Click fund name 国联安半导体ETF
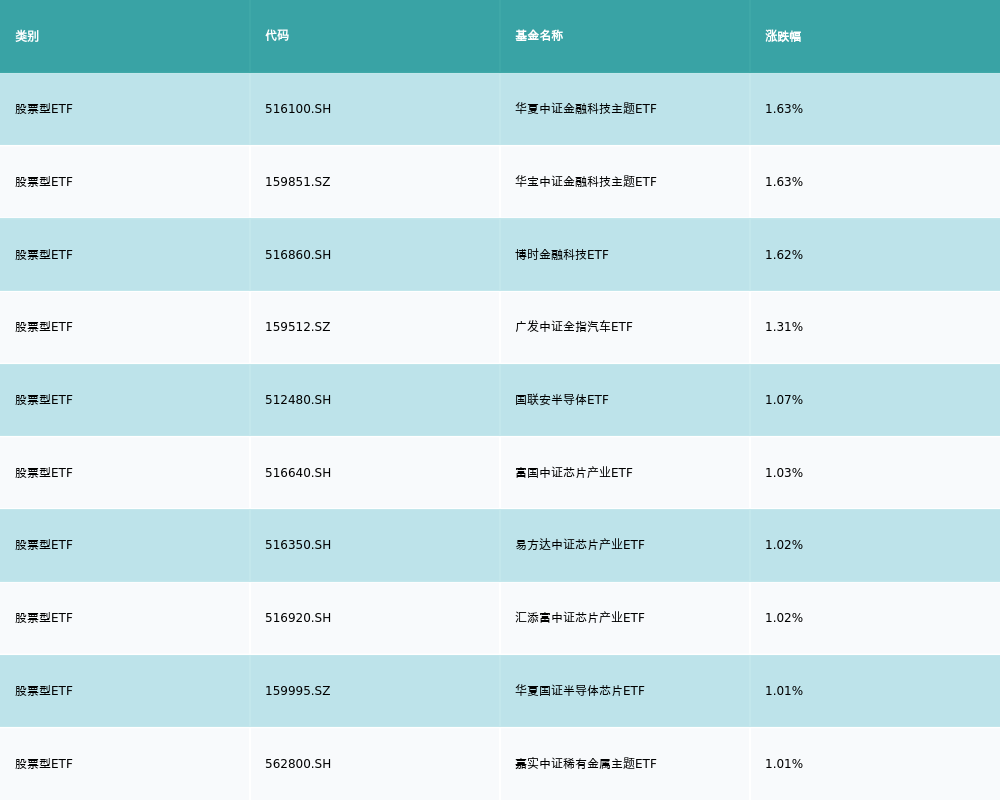This screenshot has width=1000, height=800. click(562, 400)
